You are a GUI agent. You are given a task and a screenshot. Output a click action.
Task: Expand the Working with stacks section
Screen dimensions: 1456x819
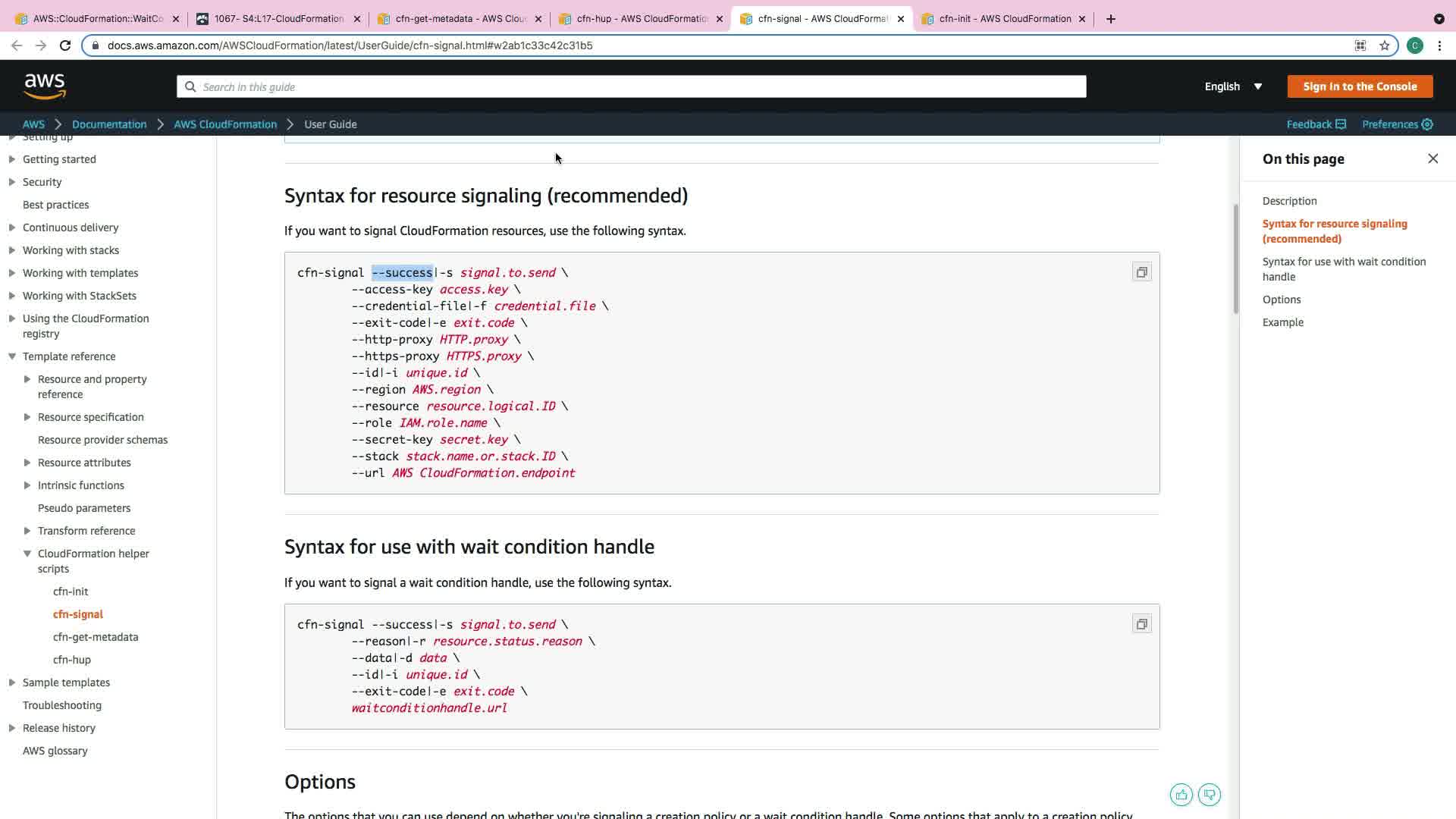(12, 250)
